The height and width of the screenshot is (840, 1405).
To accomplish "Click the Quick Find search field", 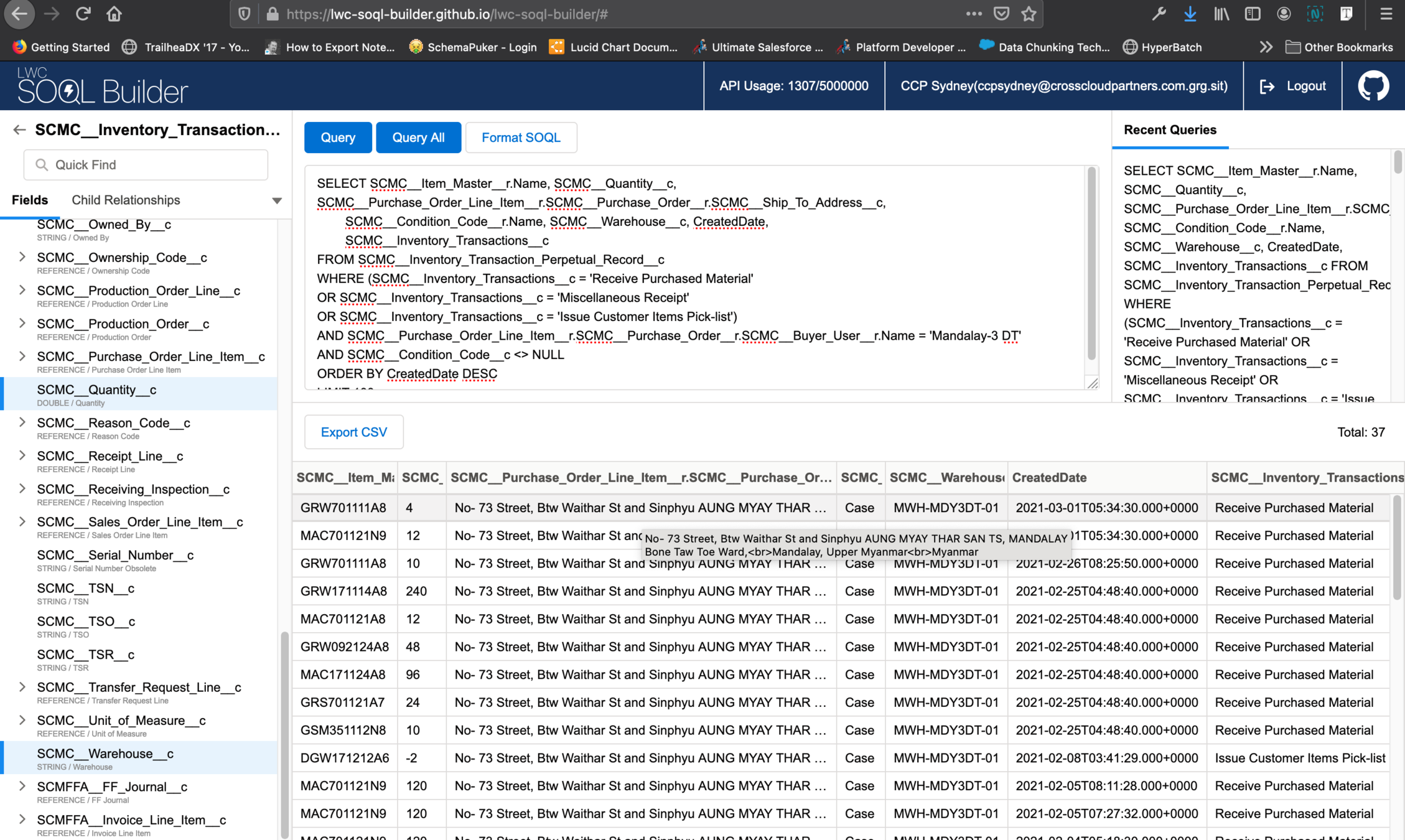I will click(x=146, y=165).
